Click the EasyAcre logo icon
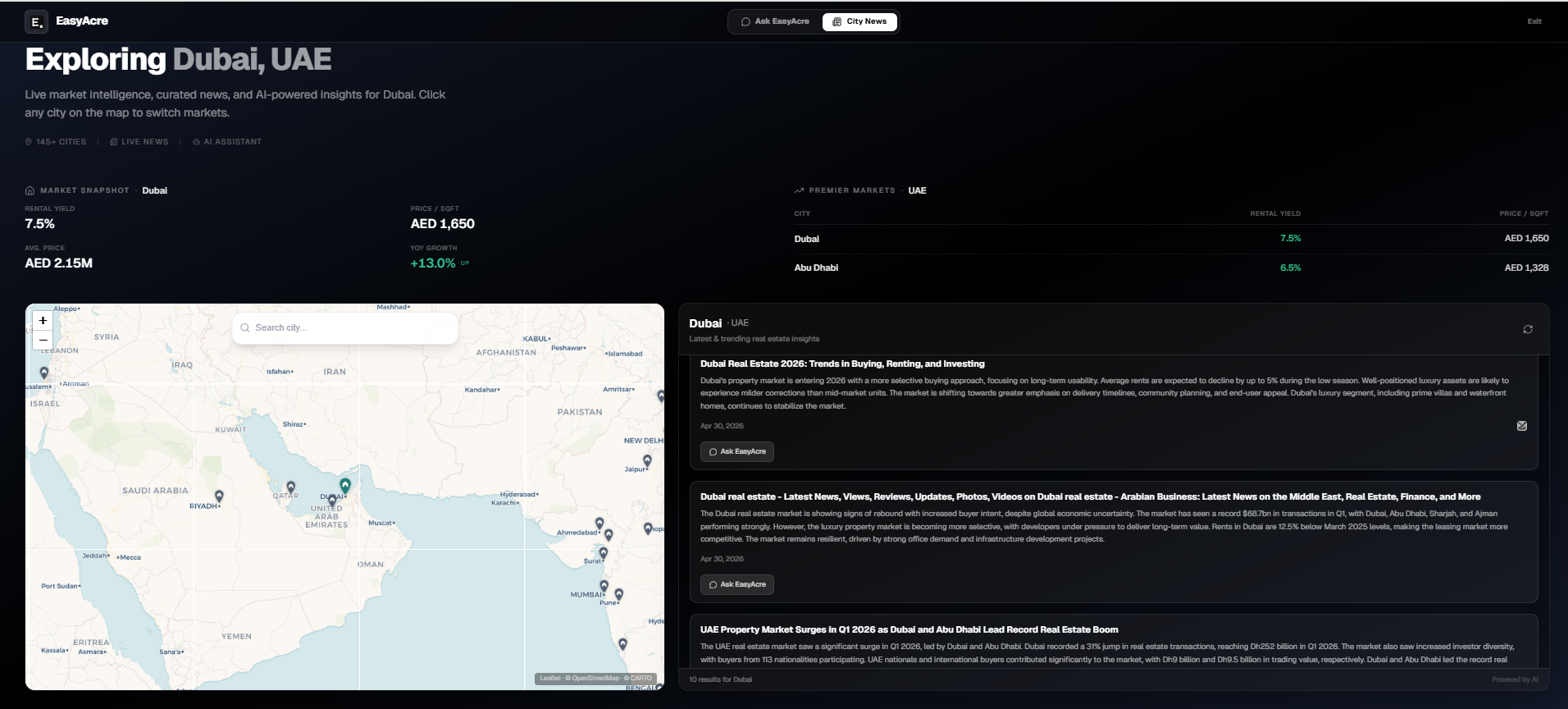The height and width of the screenshot is (709, 1568). (x=36, y=22)
